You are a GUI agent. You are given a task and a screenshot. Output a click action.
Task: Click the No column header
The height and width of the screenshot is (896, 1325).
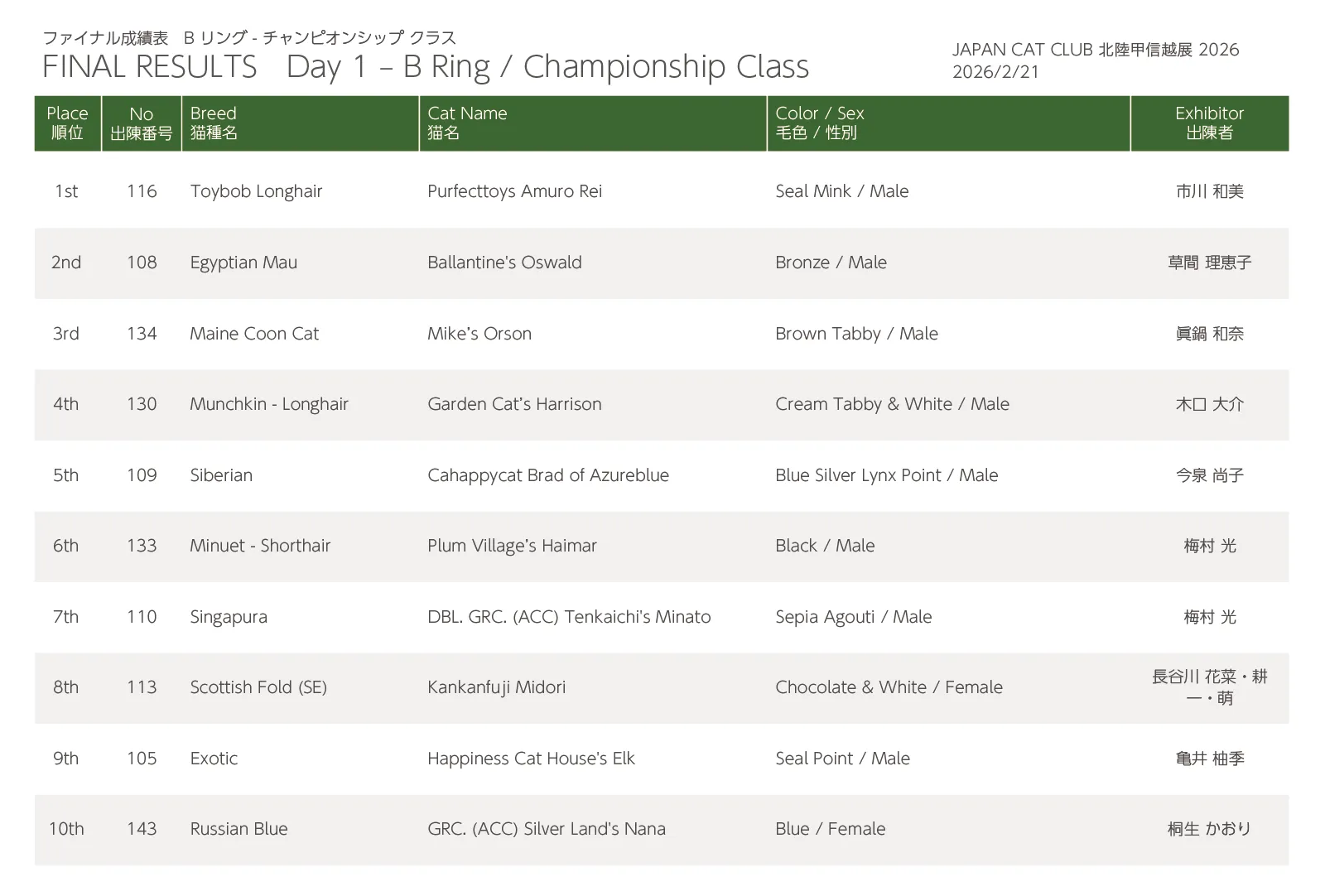(x=142, y=123)
